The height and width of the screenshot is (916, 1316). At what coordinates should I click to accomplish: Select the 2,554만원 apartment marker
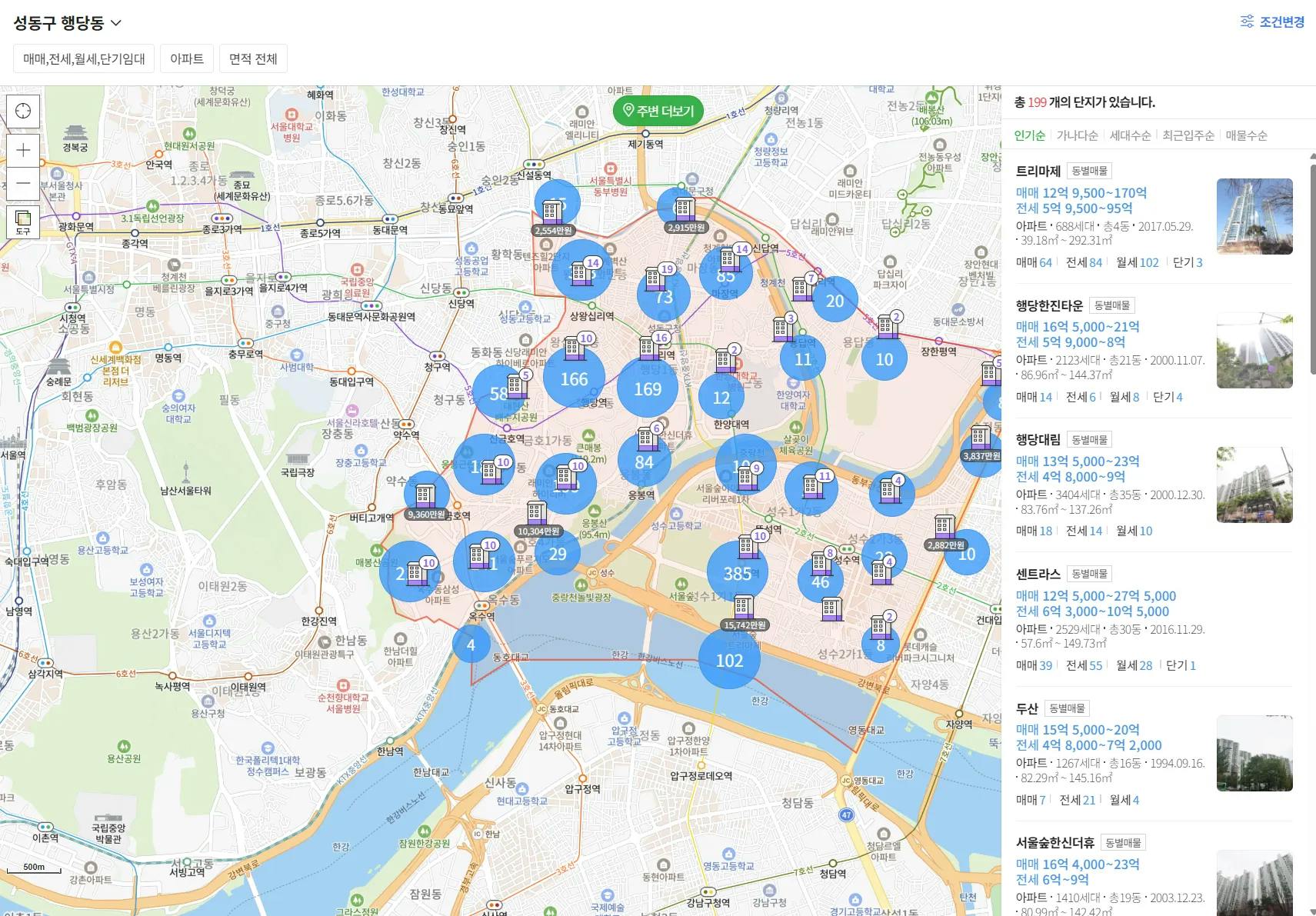tap(552, 218)
